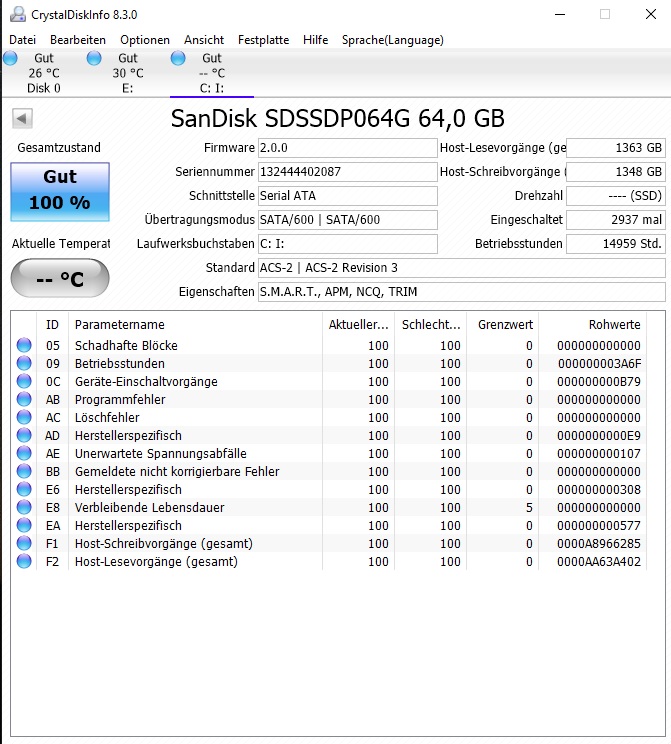Image resolution: width=671 pixels, height=744 pixels.
Task: Select the E: drive status orb
Action: click(x=94, y=58)
